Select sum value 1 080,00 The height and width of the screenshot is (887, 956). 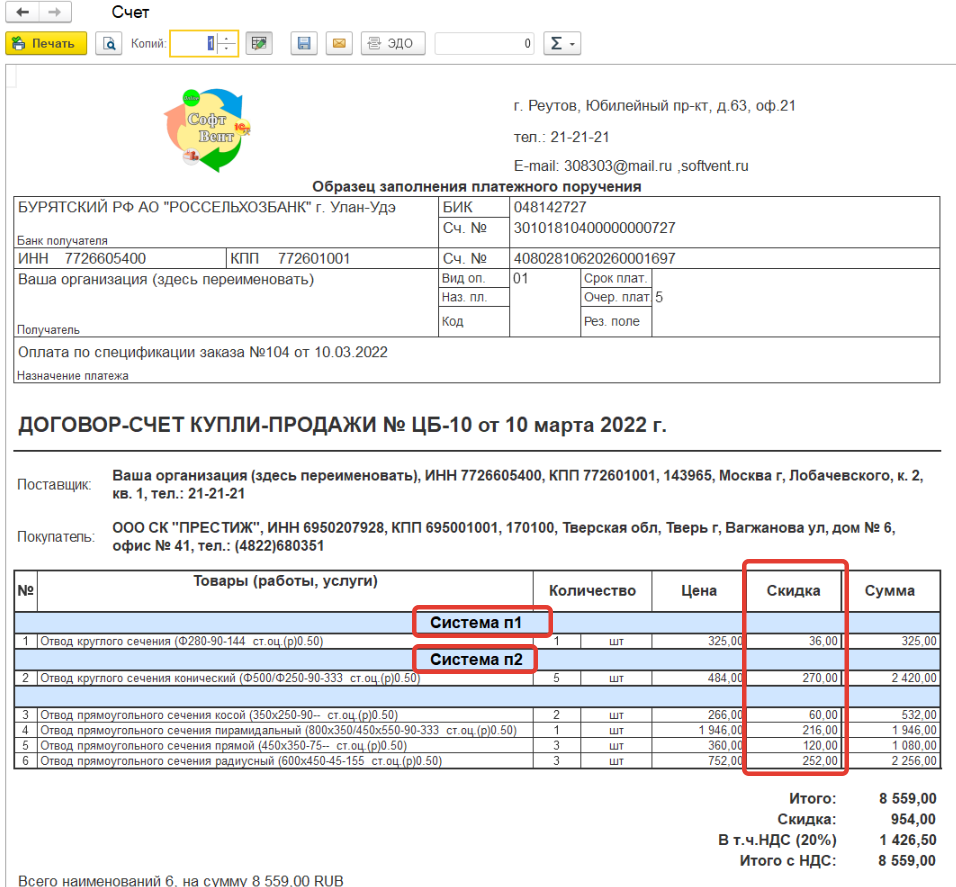914,746
